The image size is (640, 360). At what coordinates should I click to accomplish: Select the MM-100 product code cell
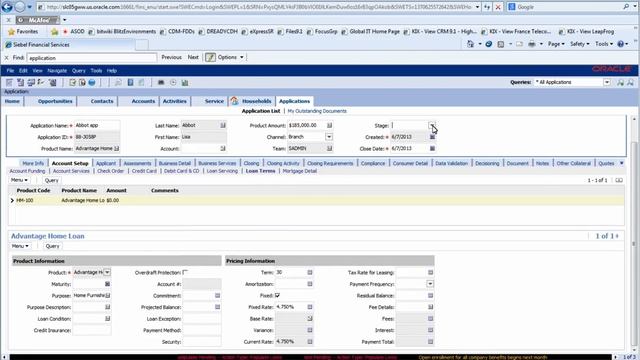pyautogui.click(x=25, y=200)
